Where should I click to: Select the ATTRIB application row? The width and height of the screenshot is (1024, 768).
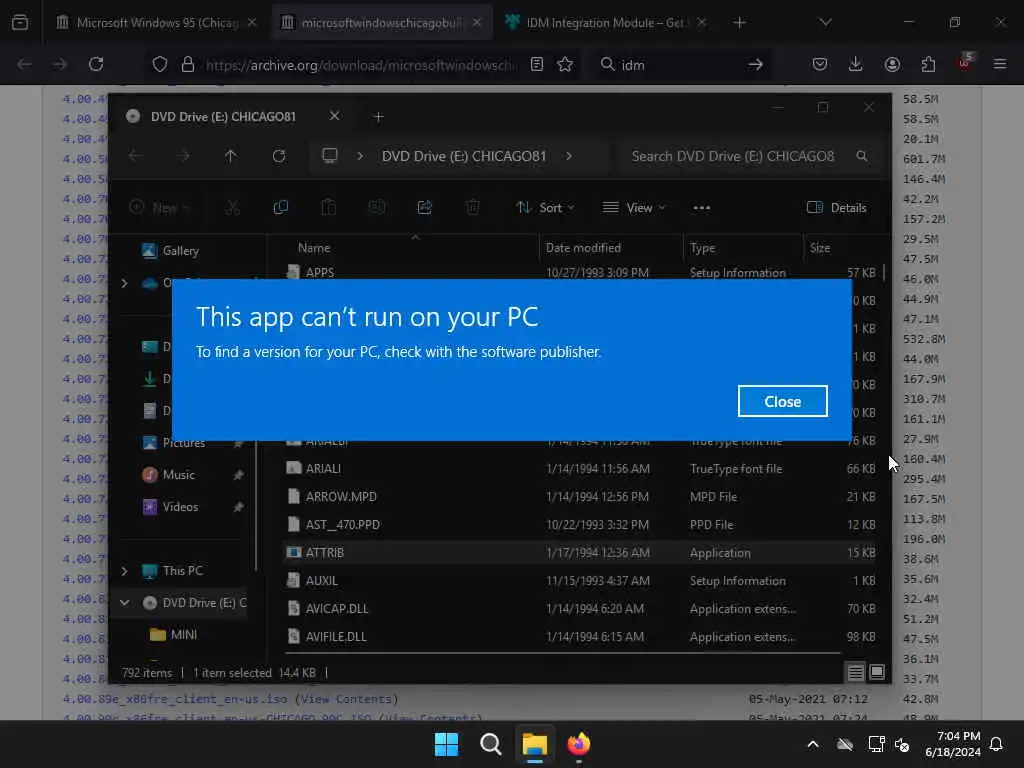(x=581, y=552)
